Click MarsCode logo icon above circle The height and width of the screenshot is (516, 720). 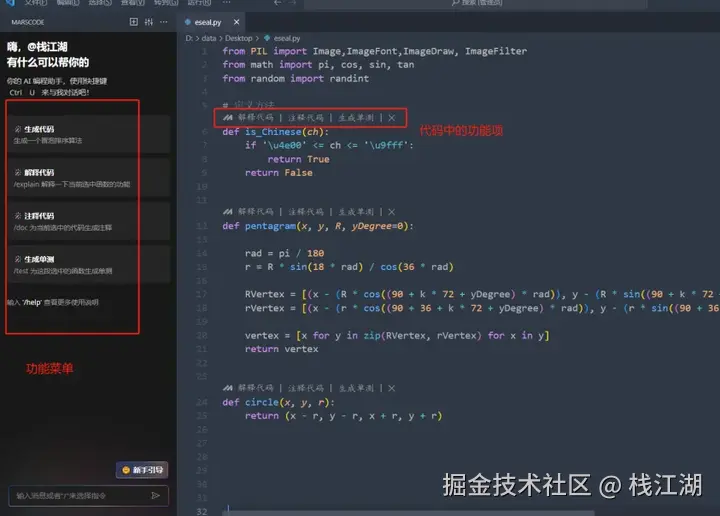tap(227, 388)
